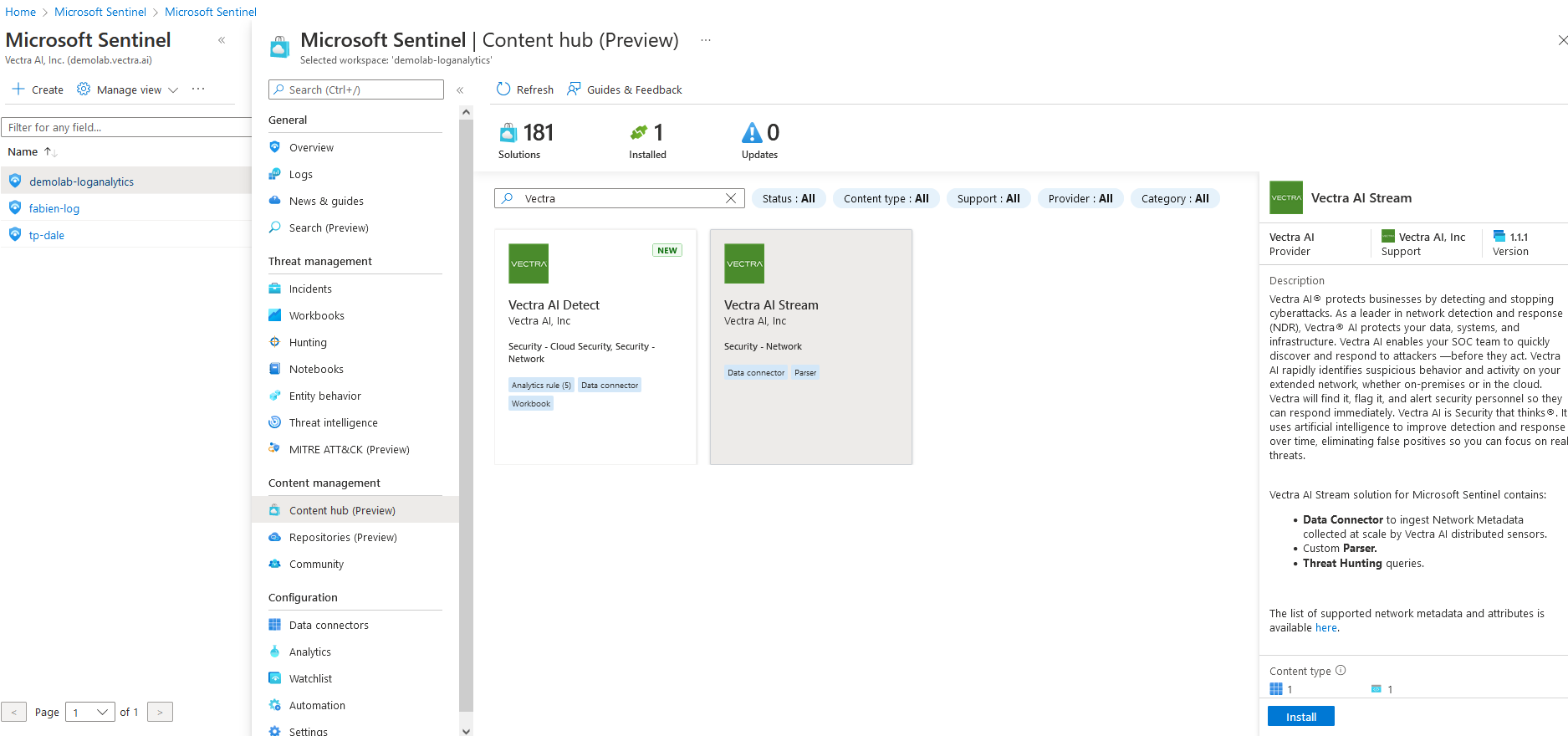The image size is (1568, 736).
Task: Open the page number dropdown
Action: point(89,712)
